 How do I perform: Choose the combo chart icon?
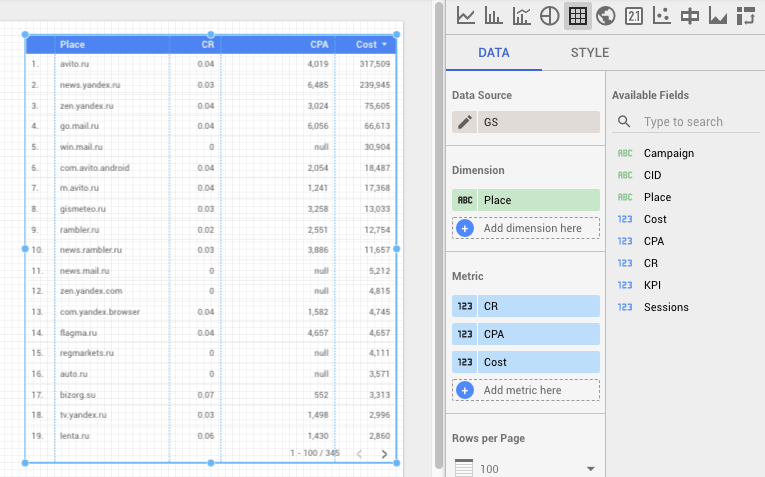[521, 15]
